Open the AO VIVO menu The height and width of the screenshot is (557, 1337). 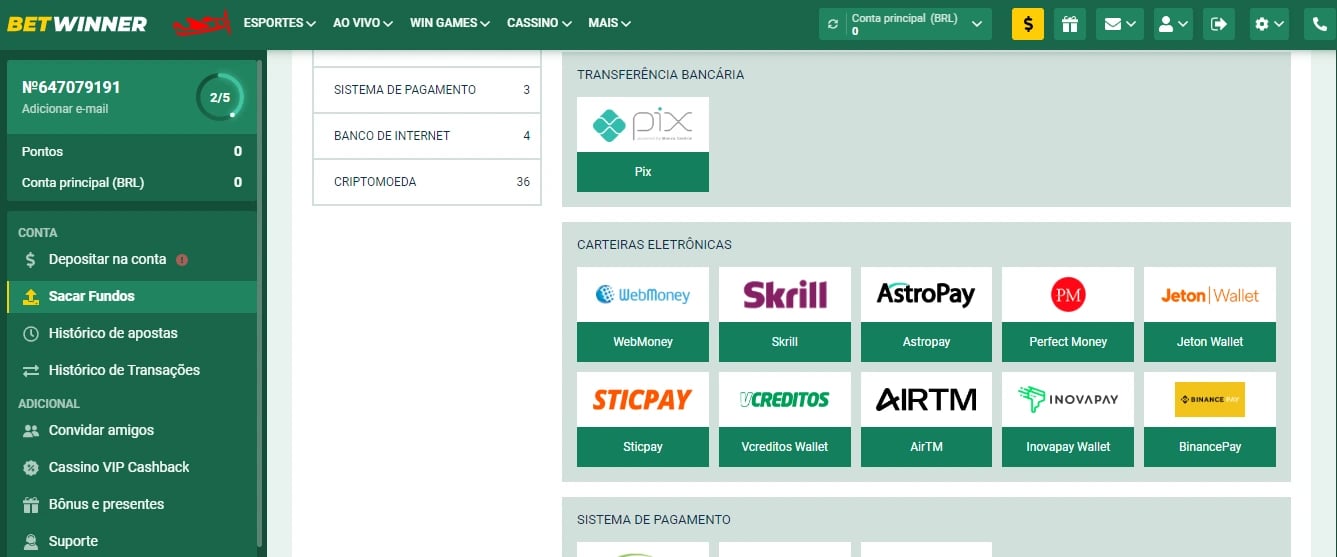point(363,23)
